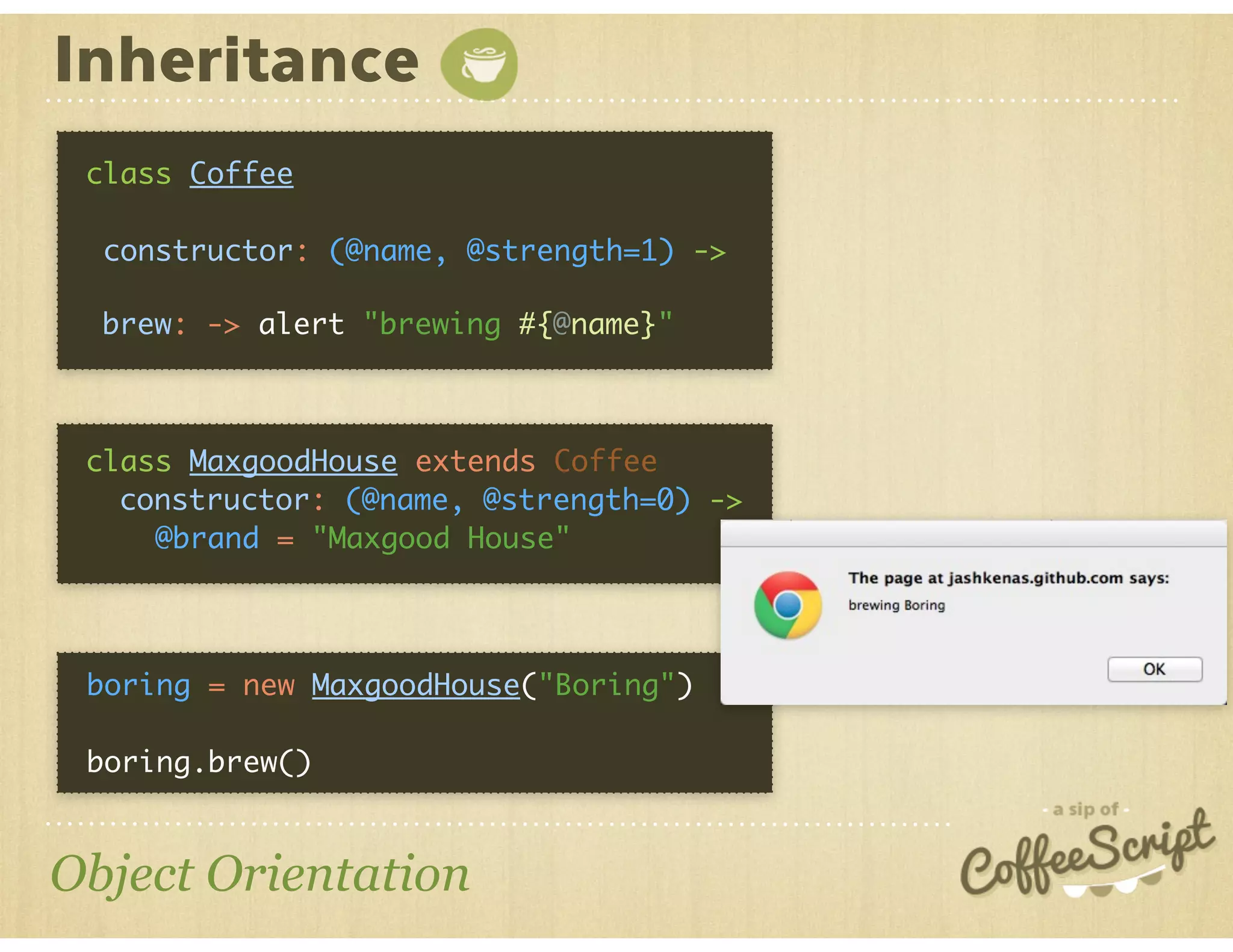Click the "extends" keyword
Viewport: 1233px width, 952px height.
(x=475, y=462)
